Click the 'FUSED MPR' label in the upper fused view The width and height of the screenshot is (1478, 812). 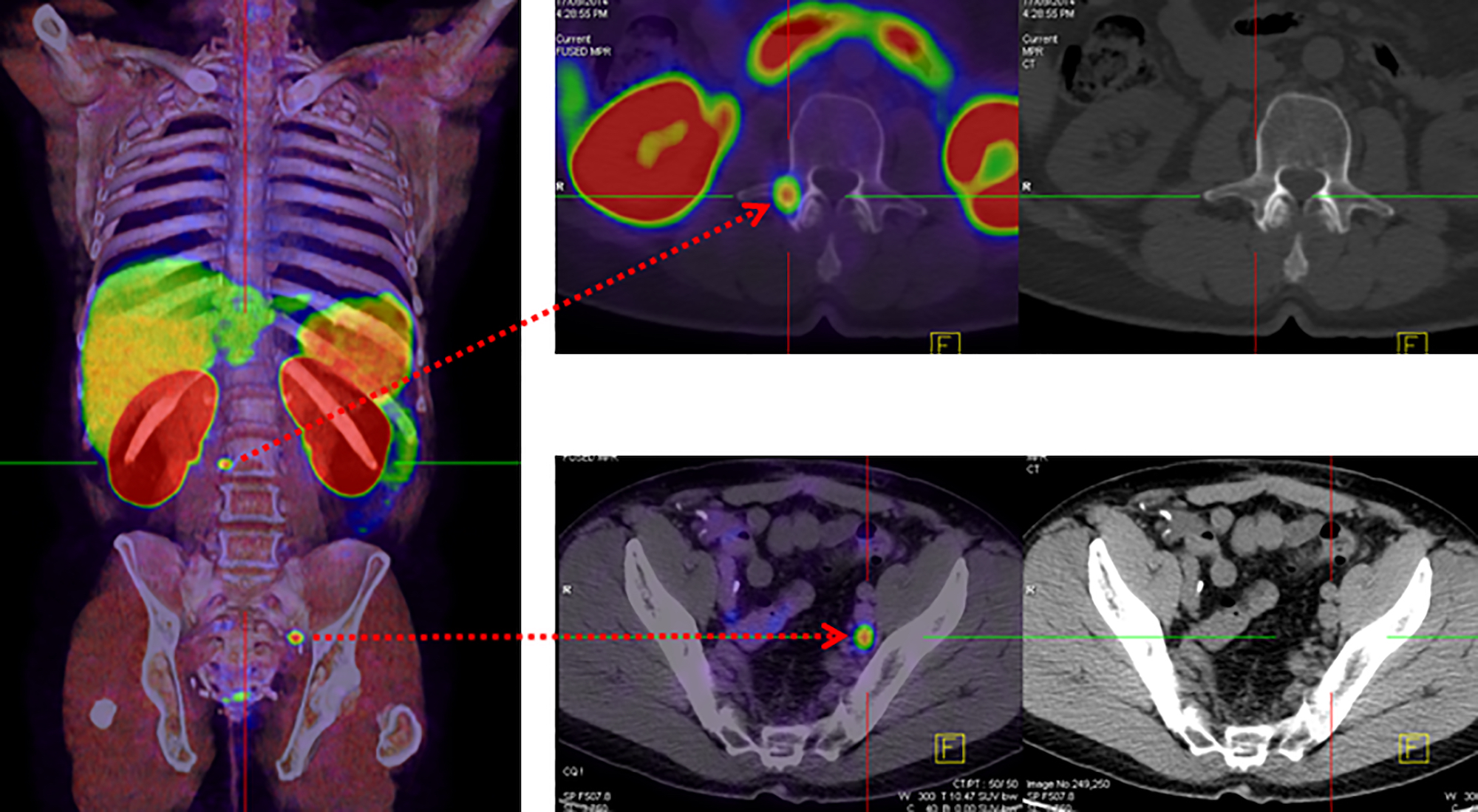point(583,52)
